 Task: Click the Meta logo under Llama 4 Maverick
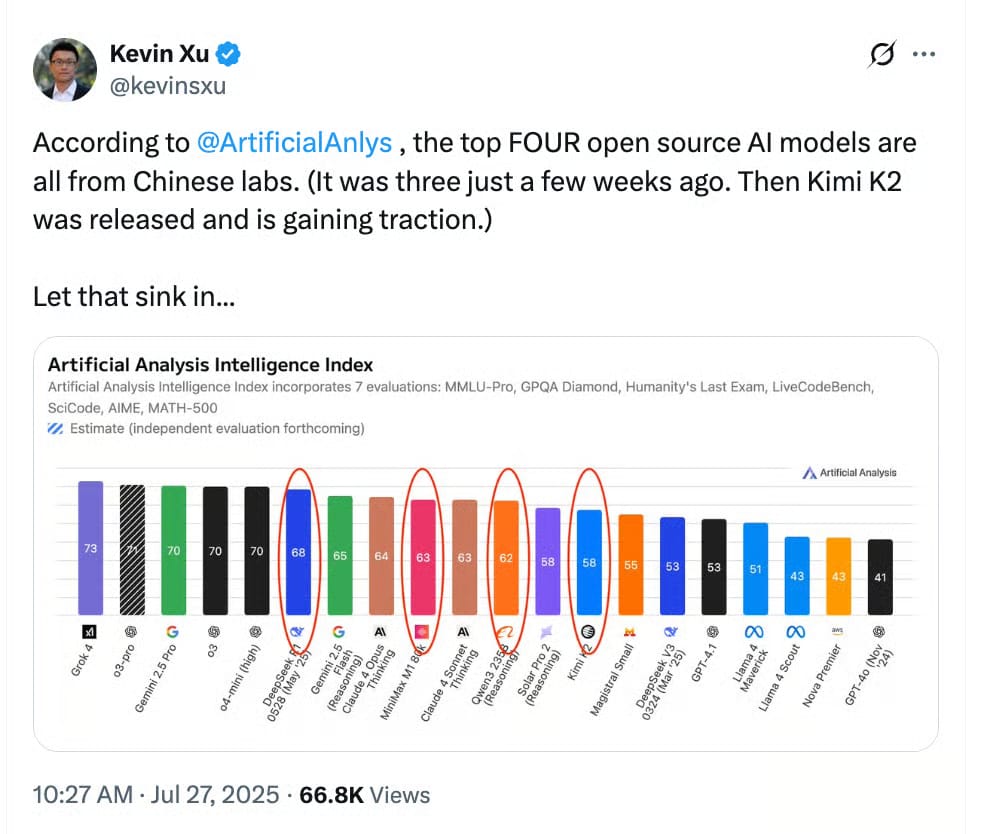[x=754, y=632]
